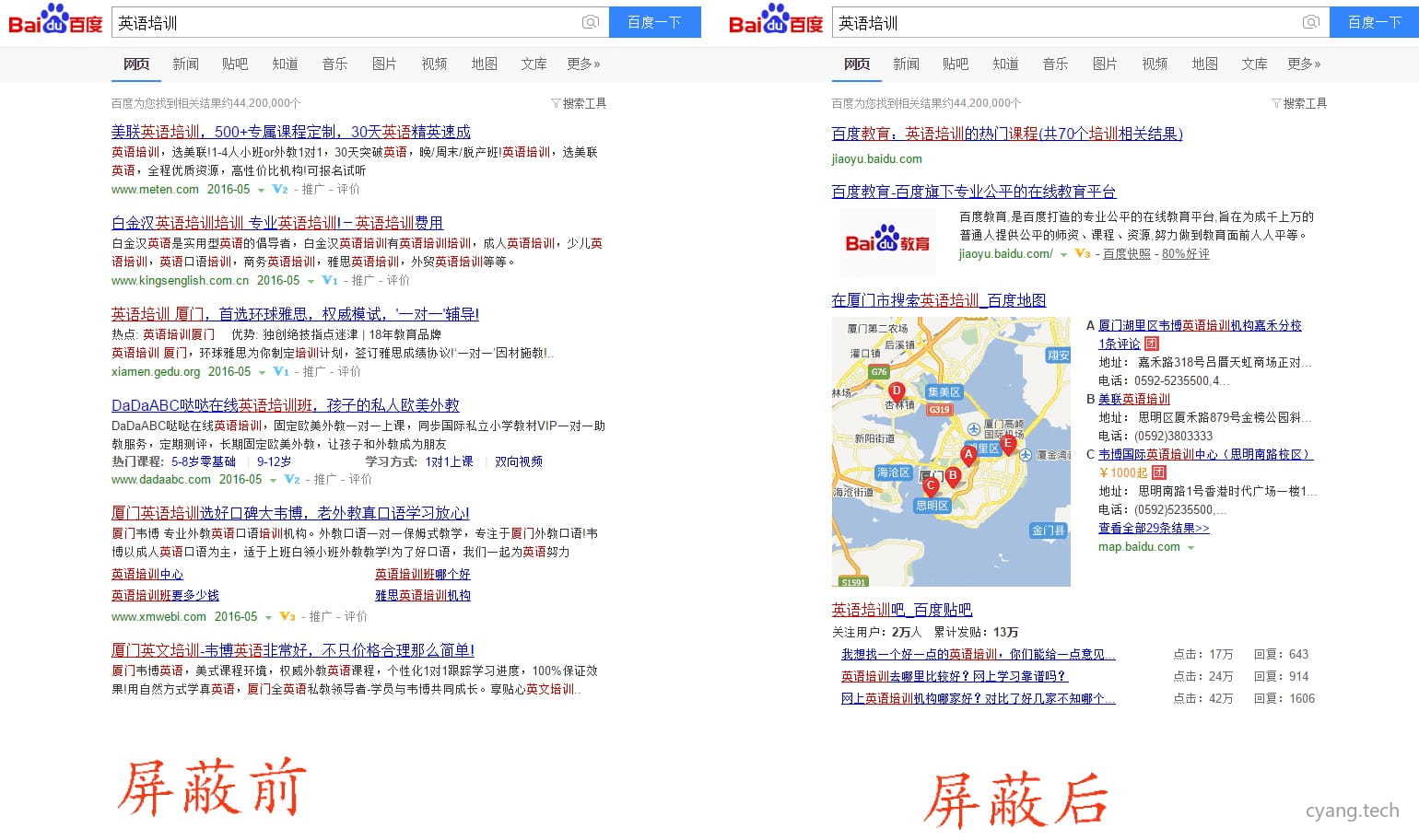Click the camera icon in the left search box

(590, 21)
